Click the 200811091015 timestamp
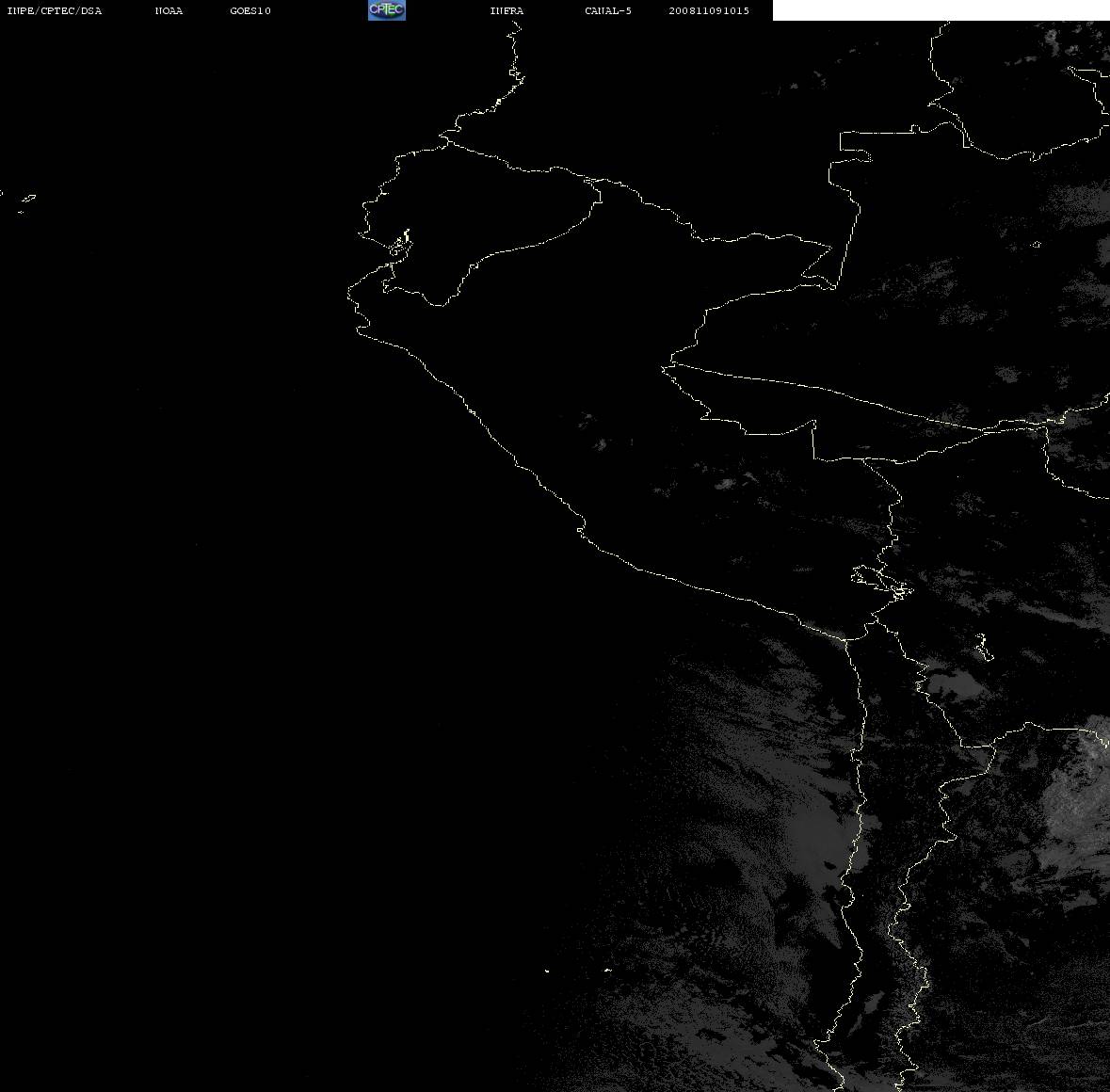The width and height of the screenshot is (1110, 1092). pos(709,10)
